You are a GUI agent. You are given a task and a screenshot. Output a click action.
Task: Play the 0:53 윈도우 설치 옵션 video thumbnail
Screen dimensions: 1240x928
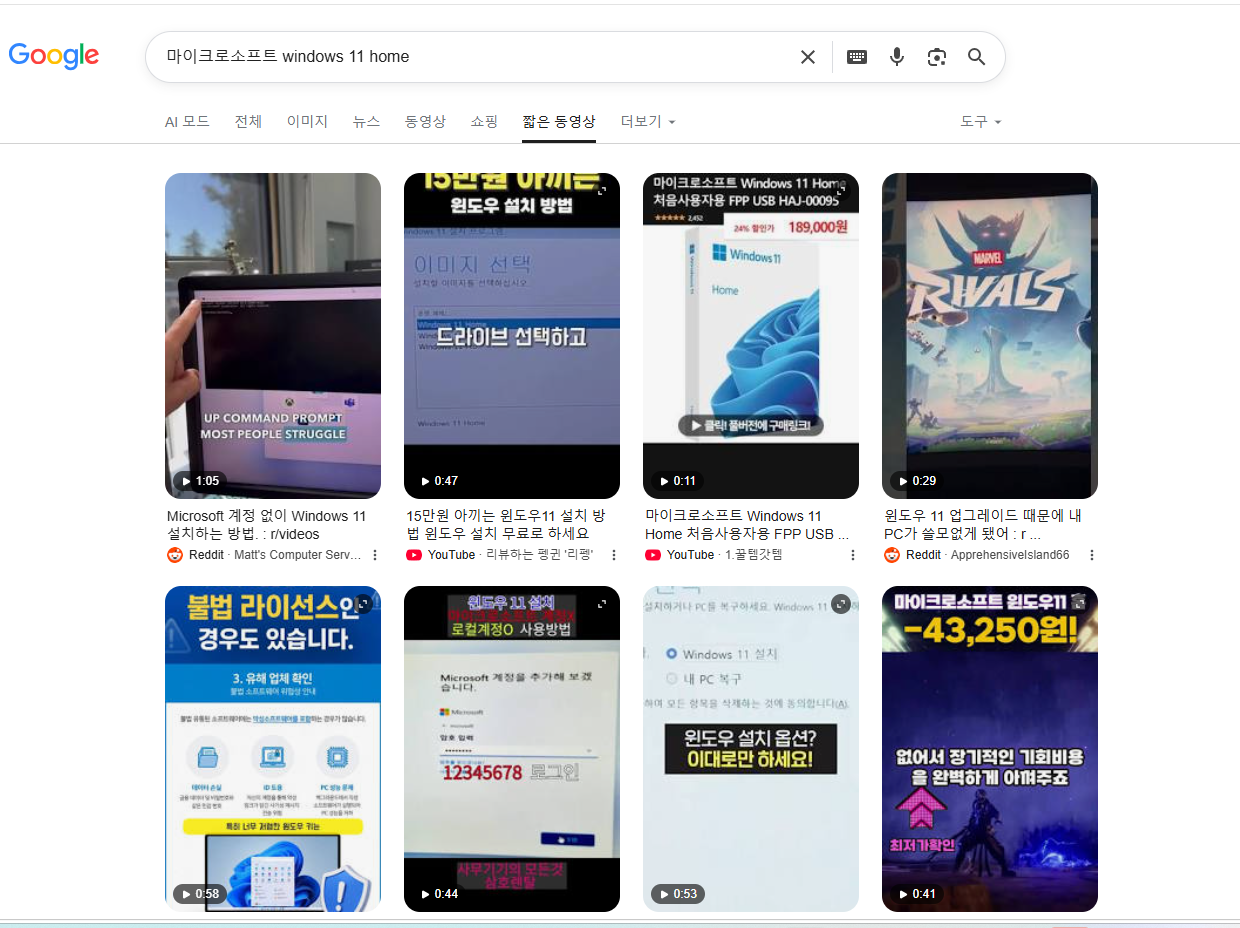tap(751, 749)
